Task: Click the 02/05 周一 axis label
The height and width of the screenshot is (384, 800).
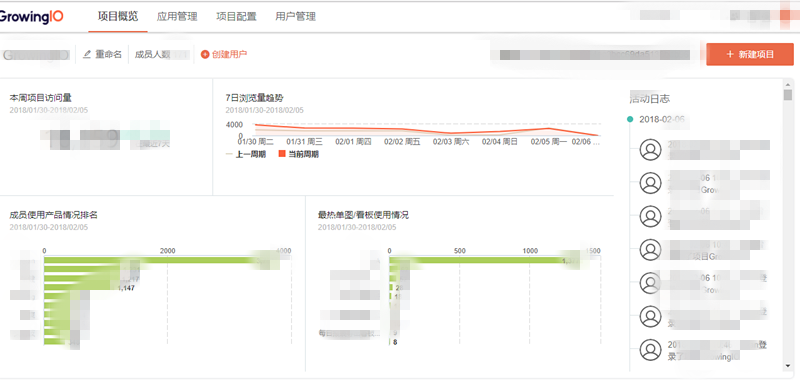Action: coord(549,142)
